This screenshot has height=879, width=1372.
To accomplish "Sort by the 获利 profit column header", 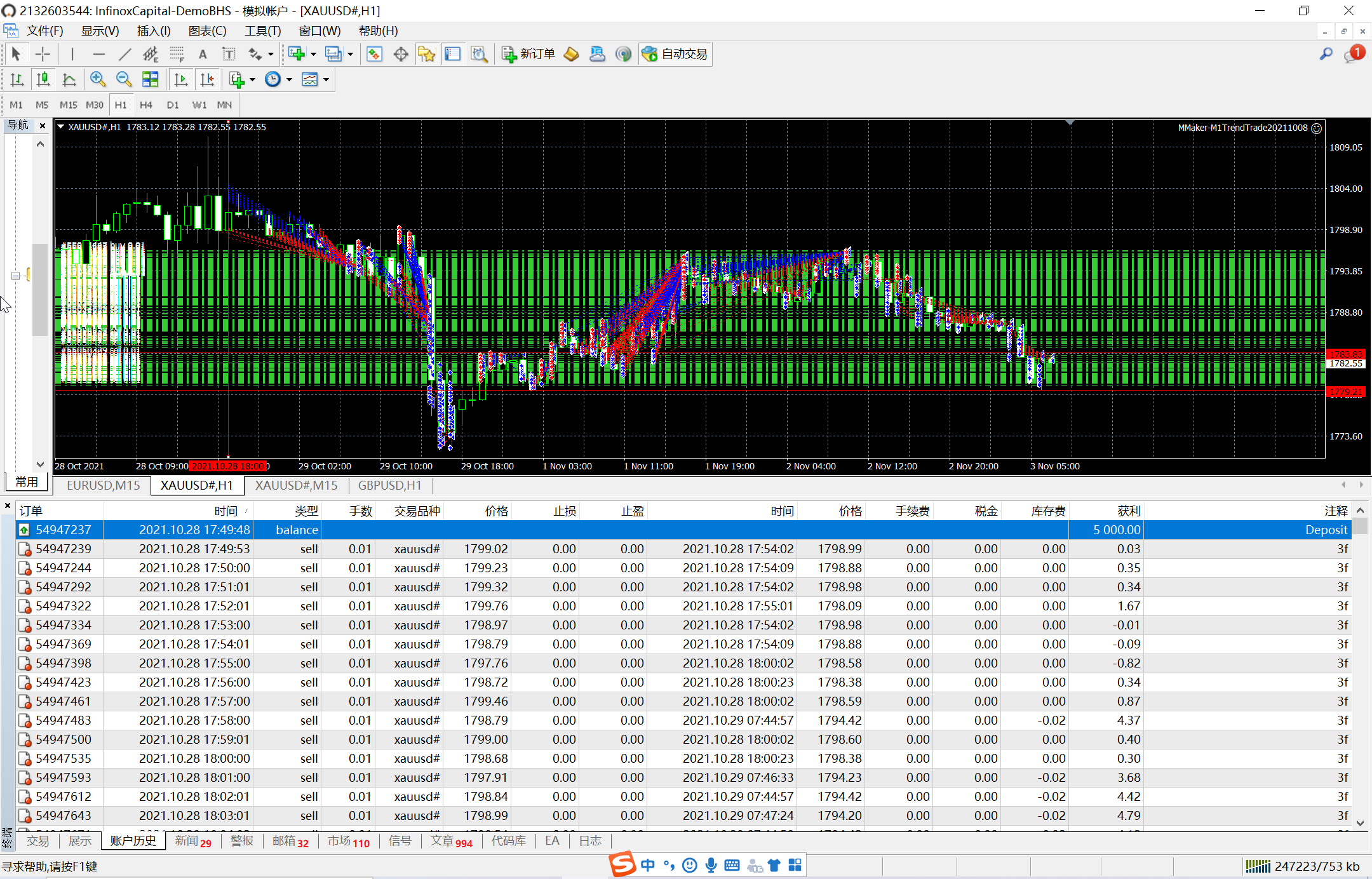I will [x=1105, y=511].
